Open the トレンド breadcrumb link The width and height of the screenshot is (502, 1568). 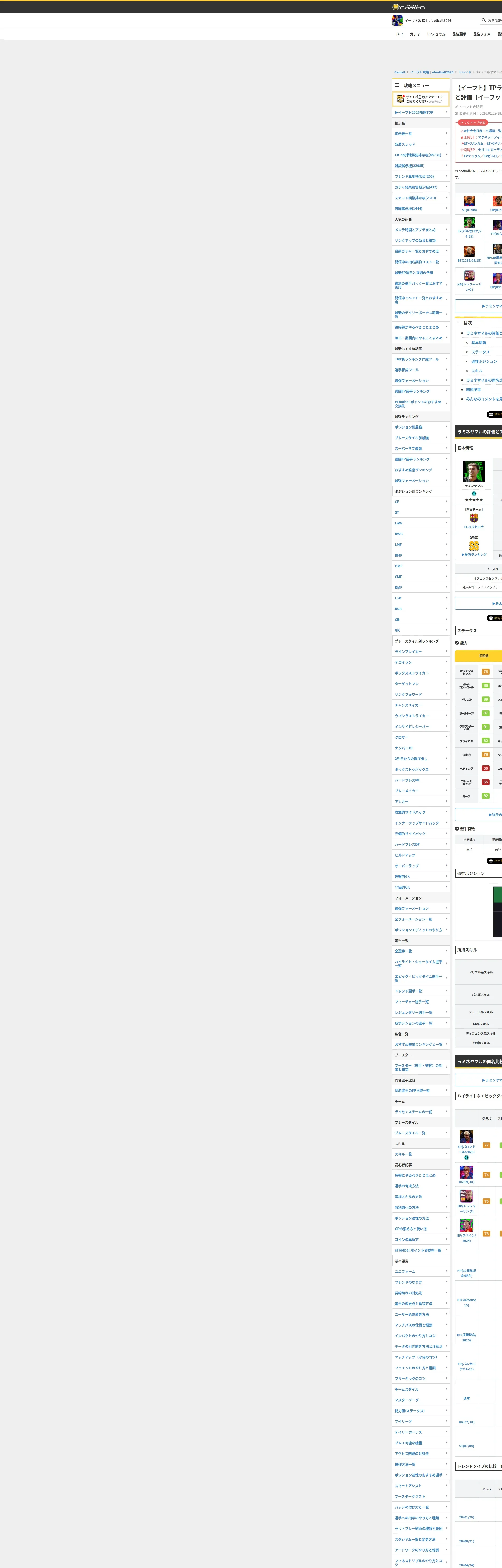[x=464, y=72]
